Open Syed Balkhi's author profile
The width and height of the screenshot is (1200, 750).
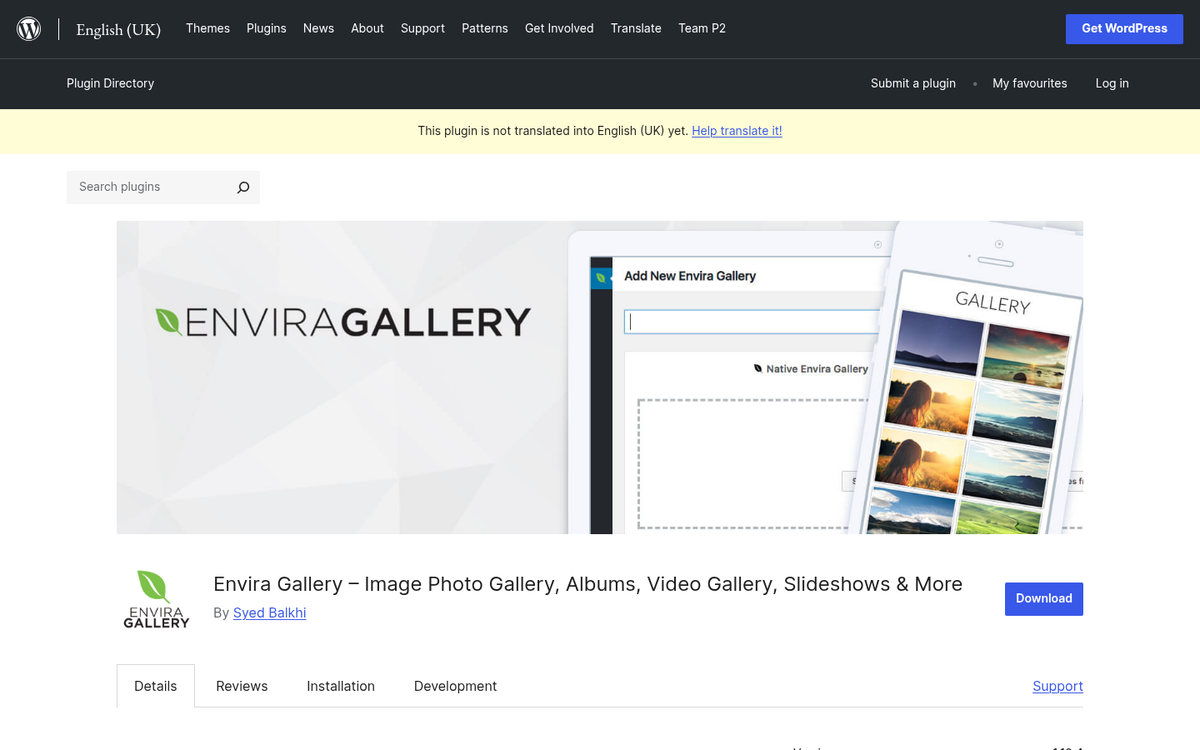tap(269, 612)
